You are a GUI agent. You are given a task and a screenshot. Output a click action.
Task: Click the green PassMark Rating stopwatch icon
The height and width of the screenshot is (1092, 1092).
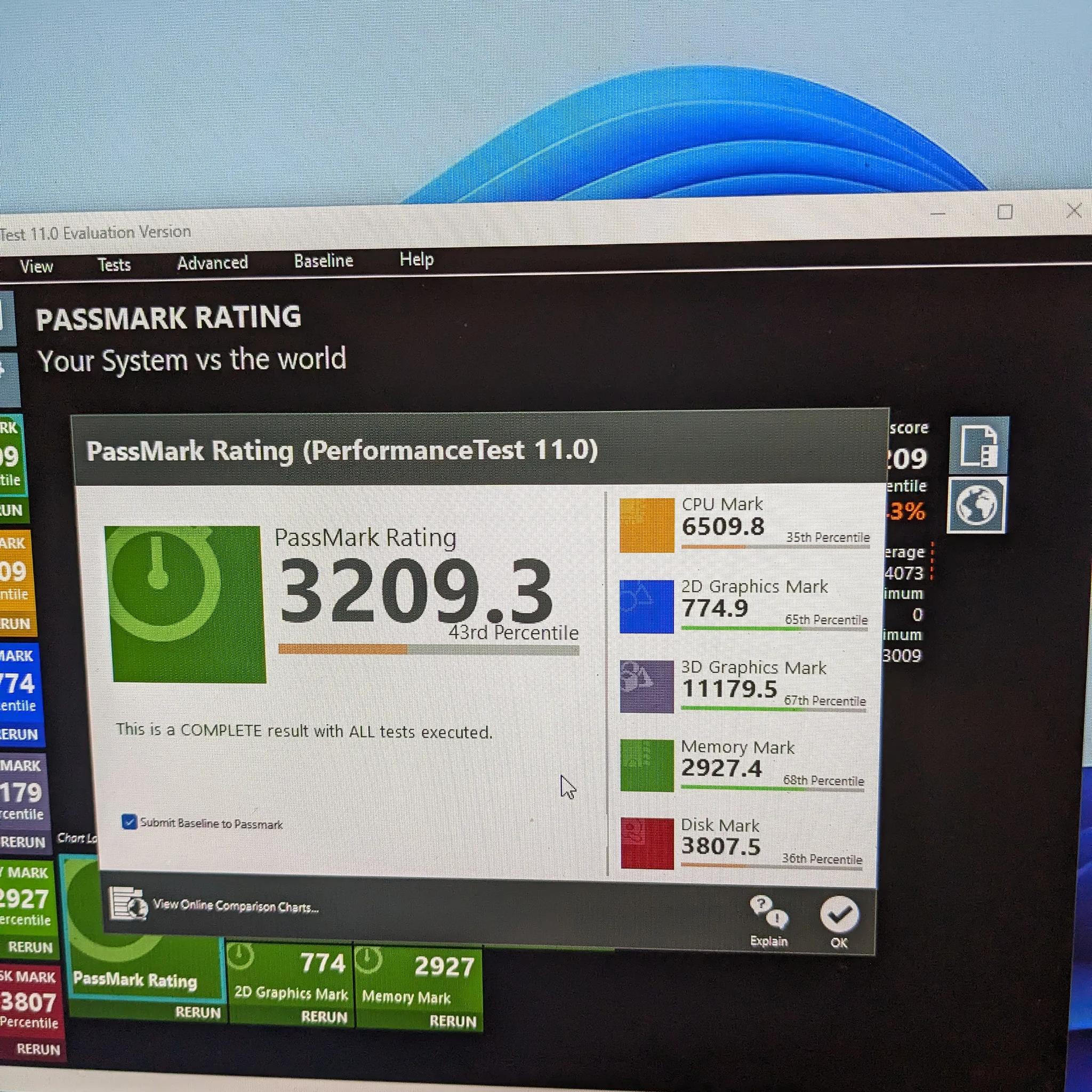pyautogui.click(x=186, y=604)
